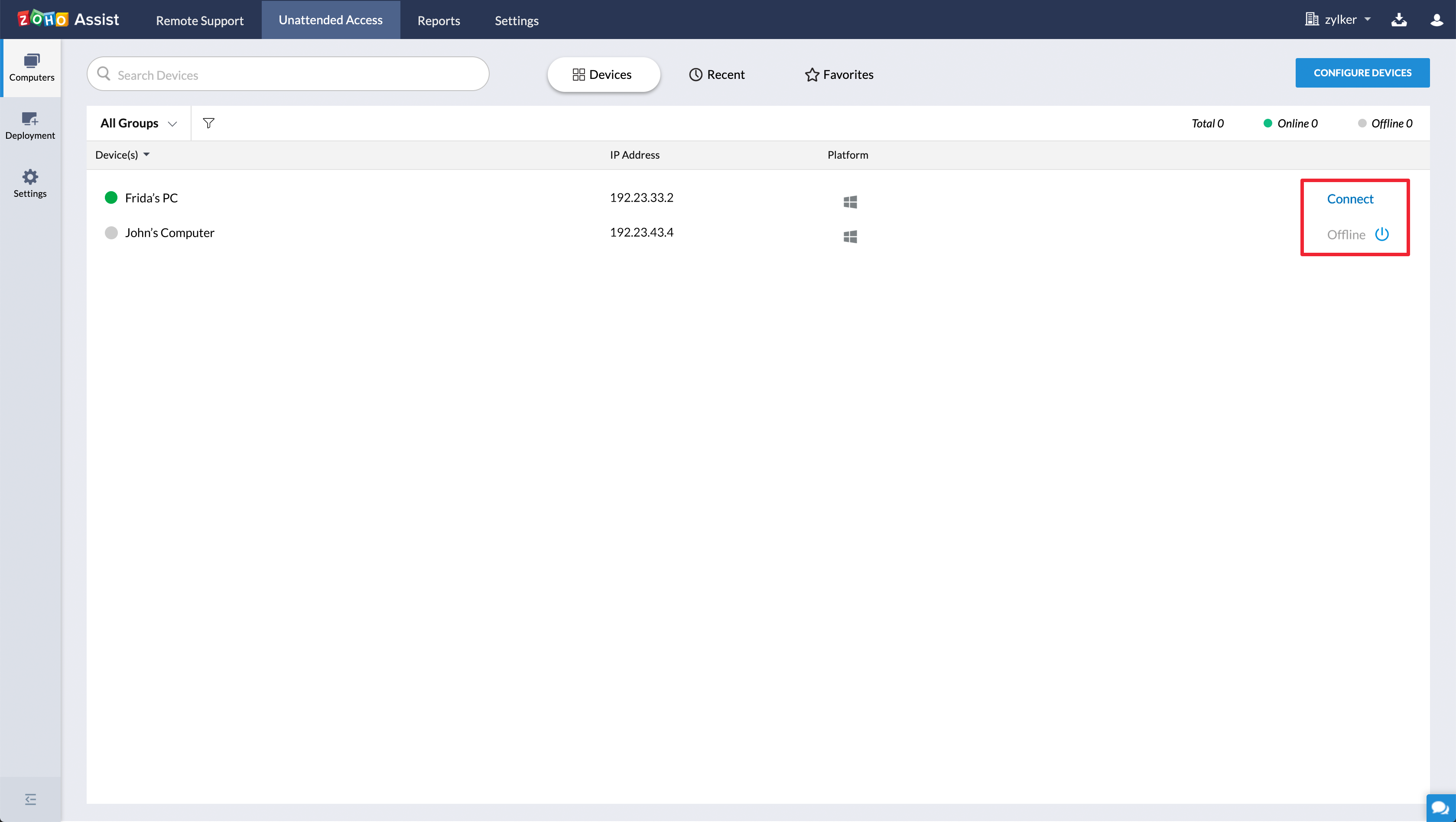Connect to Frida's PC

(x=1350, y=199)
